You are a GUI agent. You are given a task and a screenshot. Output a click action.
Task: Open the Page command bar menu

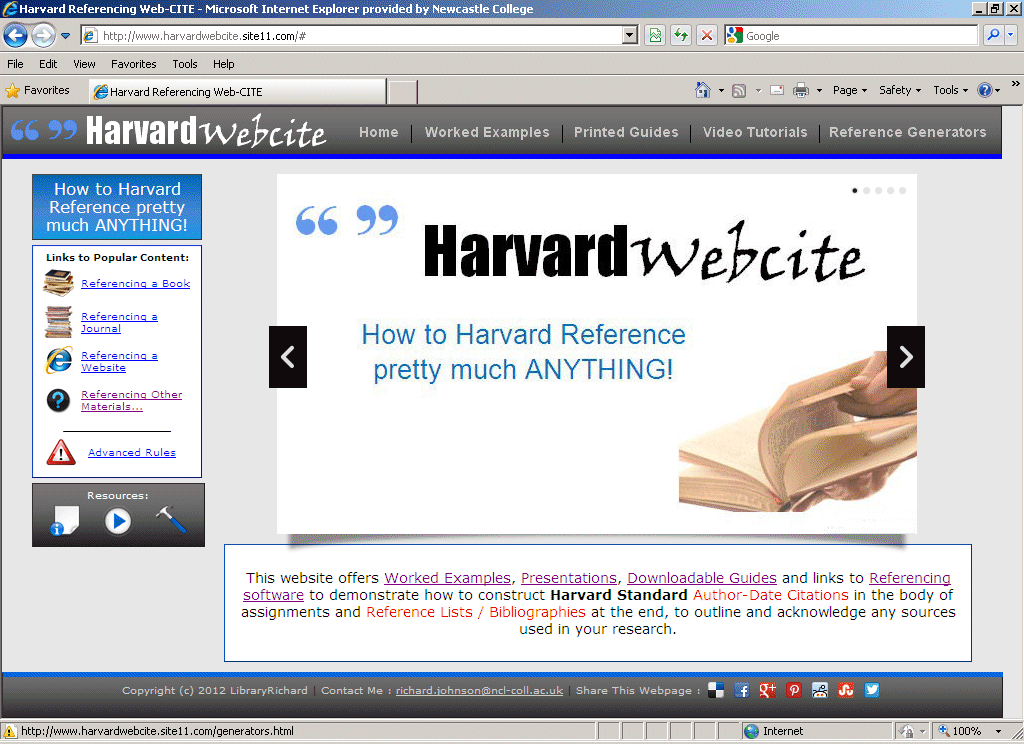point(850,90)
